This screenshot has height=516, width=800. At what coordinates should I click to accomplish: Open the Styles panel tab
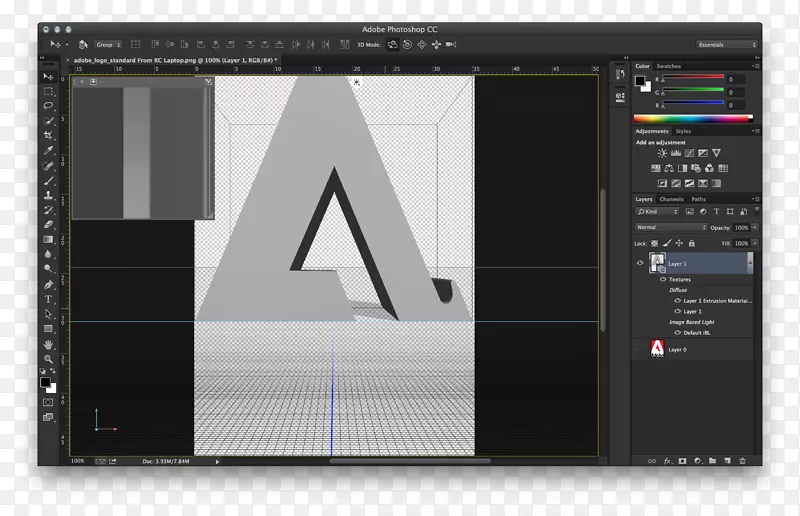[x=683, y=131]
